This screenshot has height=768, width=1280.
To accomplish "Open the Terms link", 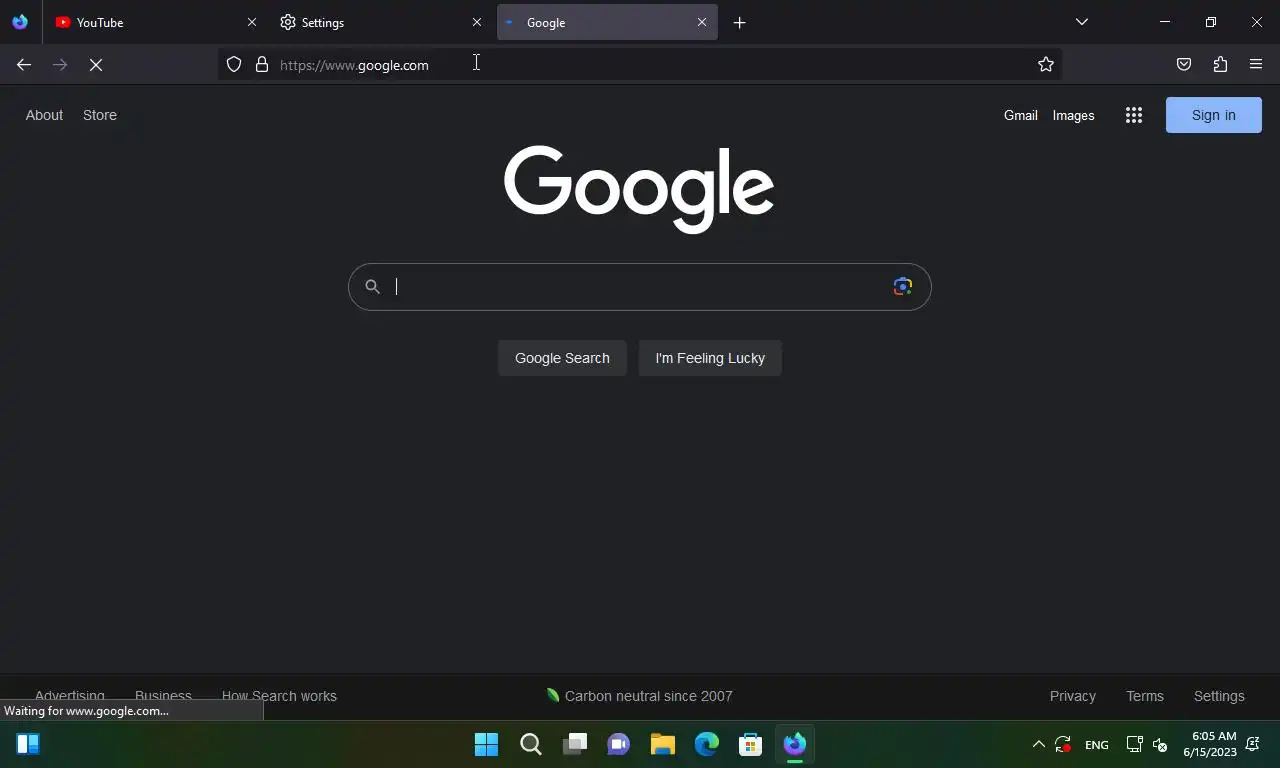I will (1145, 696).
